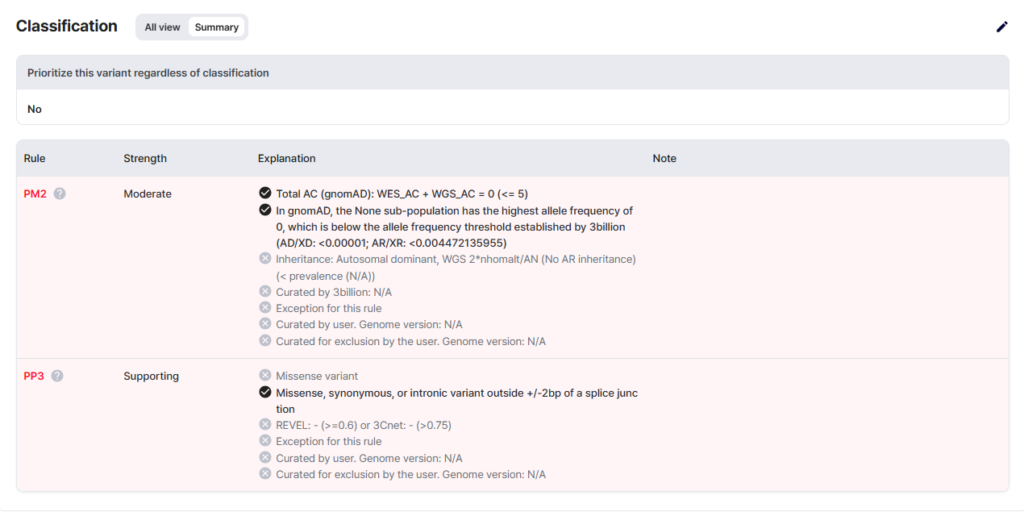Click the Explanation column header
This screenshot has width=1024, height=512.
(286, 158)
